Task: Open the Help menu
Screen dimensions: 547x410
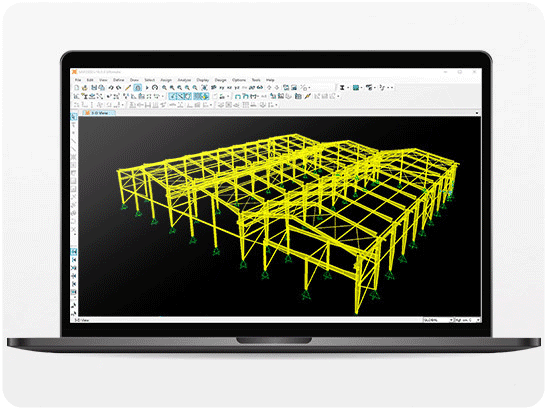Action: pyautogui.click(x=270, y=80)
